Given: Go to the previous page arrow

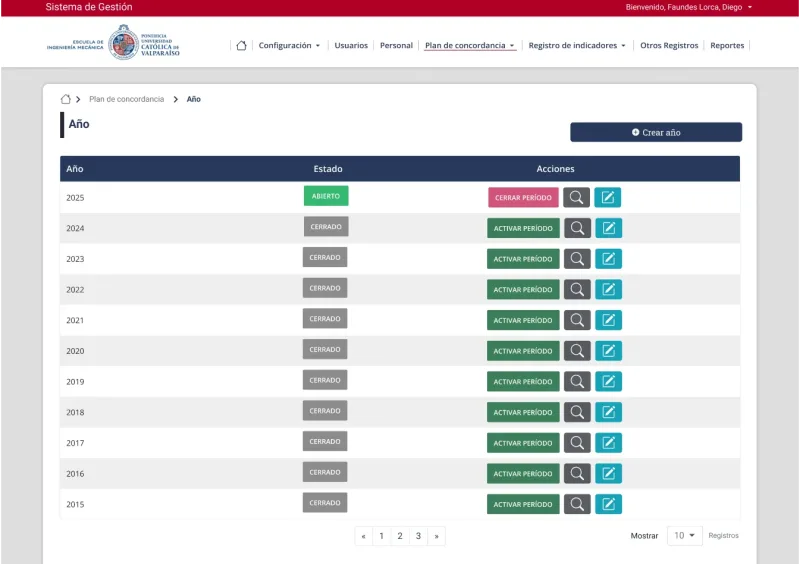Looking at the screenshot, I should pyautogui.click(x=363, y=536).
